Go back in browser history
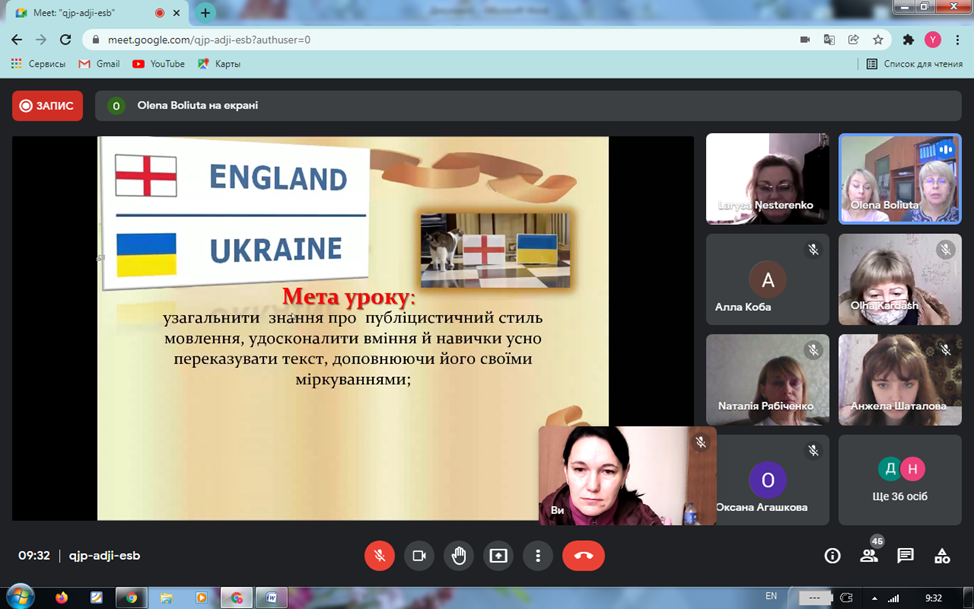The width and height of the screenshot is (974, 609). click(x=17, y=40)
